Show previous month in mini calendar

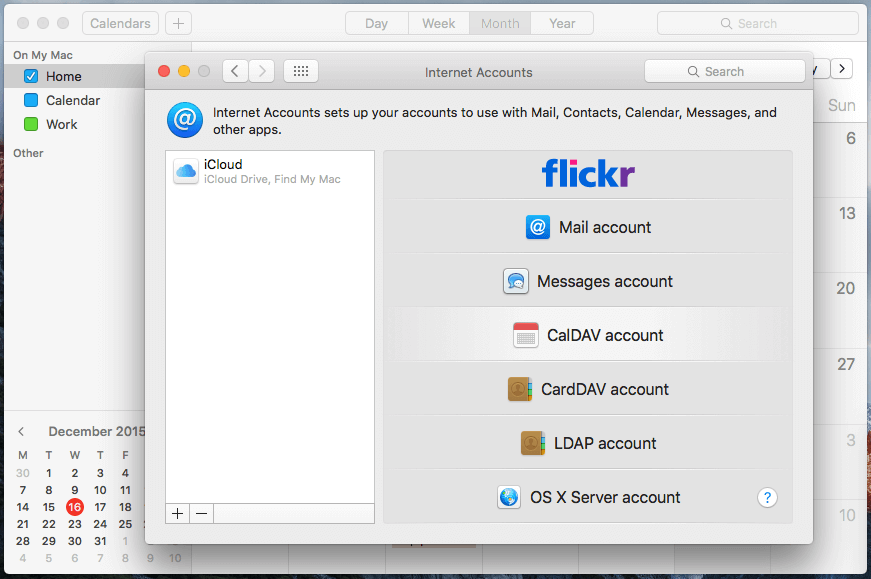coord(21,431)
